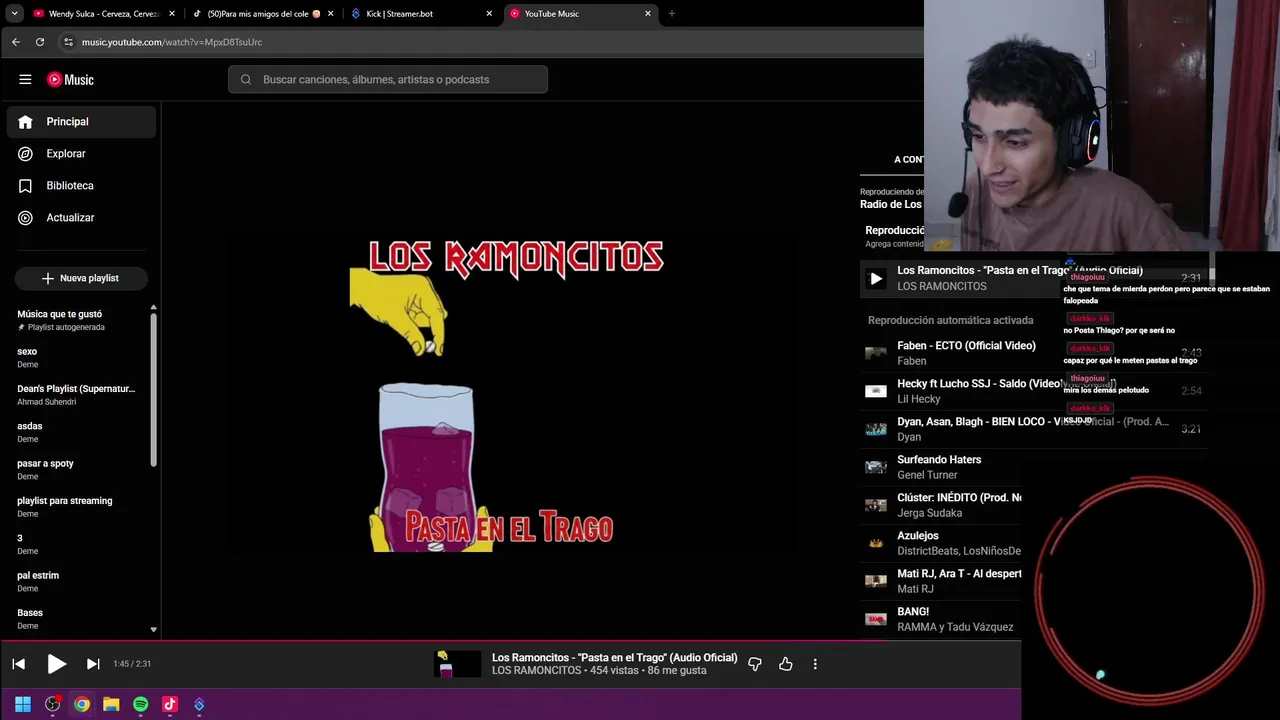Like Pasta en el Trago
Viewport: 1280px width, 720px height.
pyautogui.click(x=786, y=664)
